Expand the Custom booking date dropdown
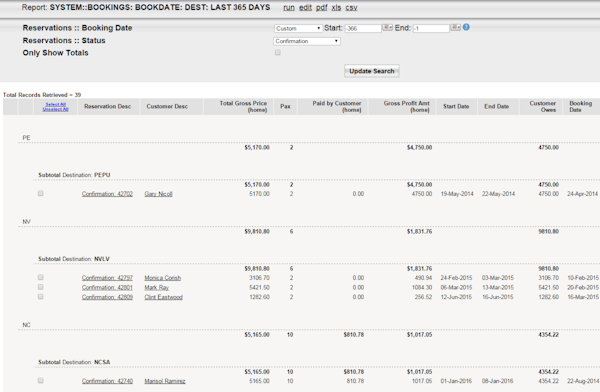The width and height of the screenshot is (600, 392). (298, 28)
